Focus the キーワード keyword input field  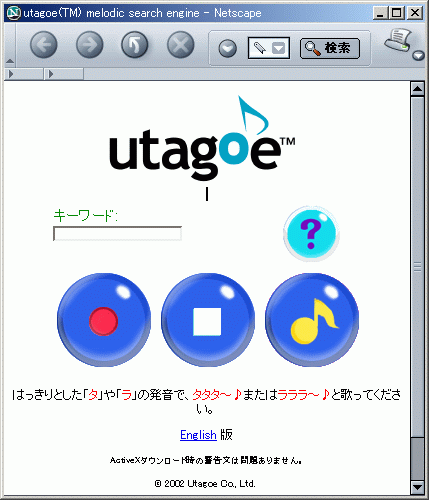[117, 233]
